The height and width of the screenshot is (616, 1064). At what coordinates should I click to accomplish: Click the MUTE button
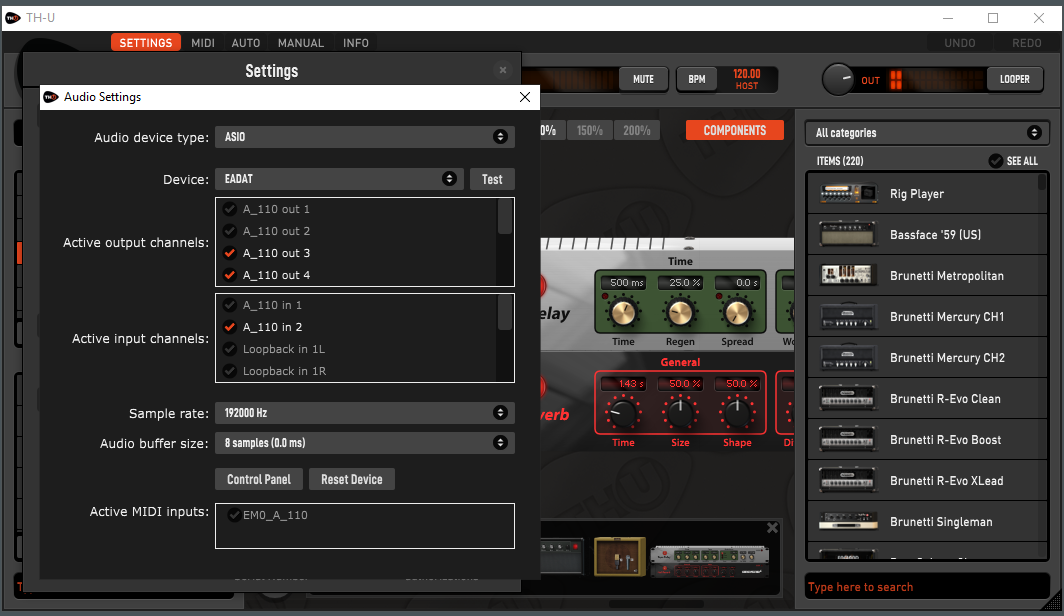tap(643, 79)
